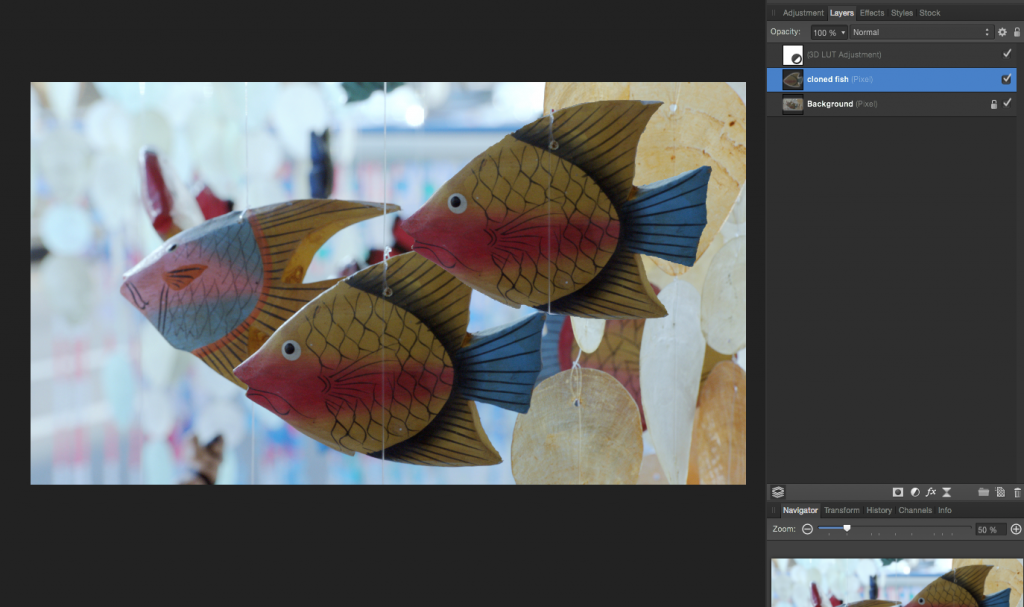
Task: Click the 50 % zoom value field
Action: point(989,529)
